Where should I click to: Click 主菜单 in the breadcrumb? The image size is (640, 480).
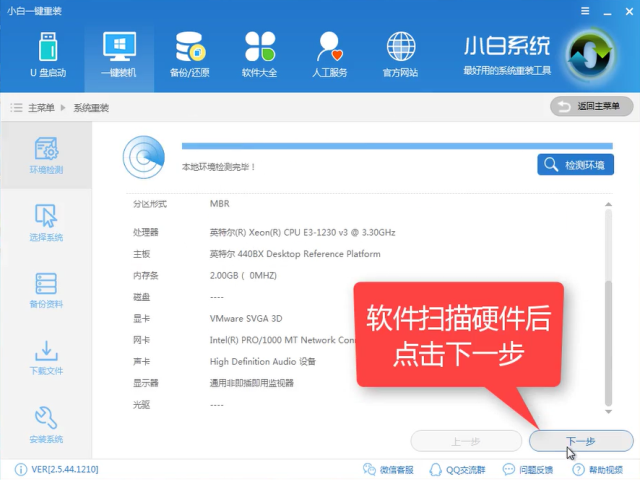[41, 107]
